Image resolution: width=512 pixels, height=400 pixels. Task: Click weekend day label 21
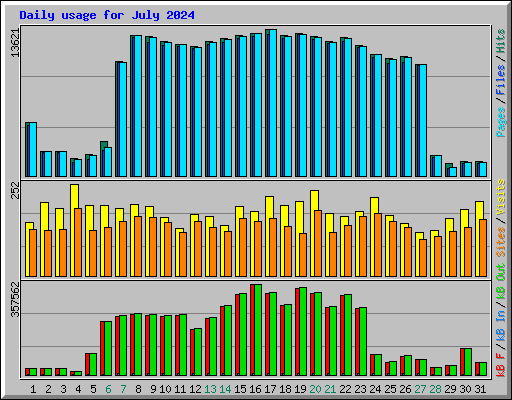pyautogui.click(x=330, y=389)
